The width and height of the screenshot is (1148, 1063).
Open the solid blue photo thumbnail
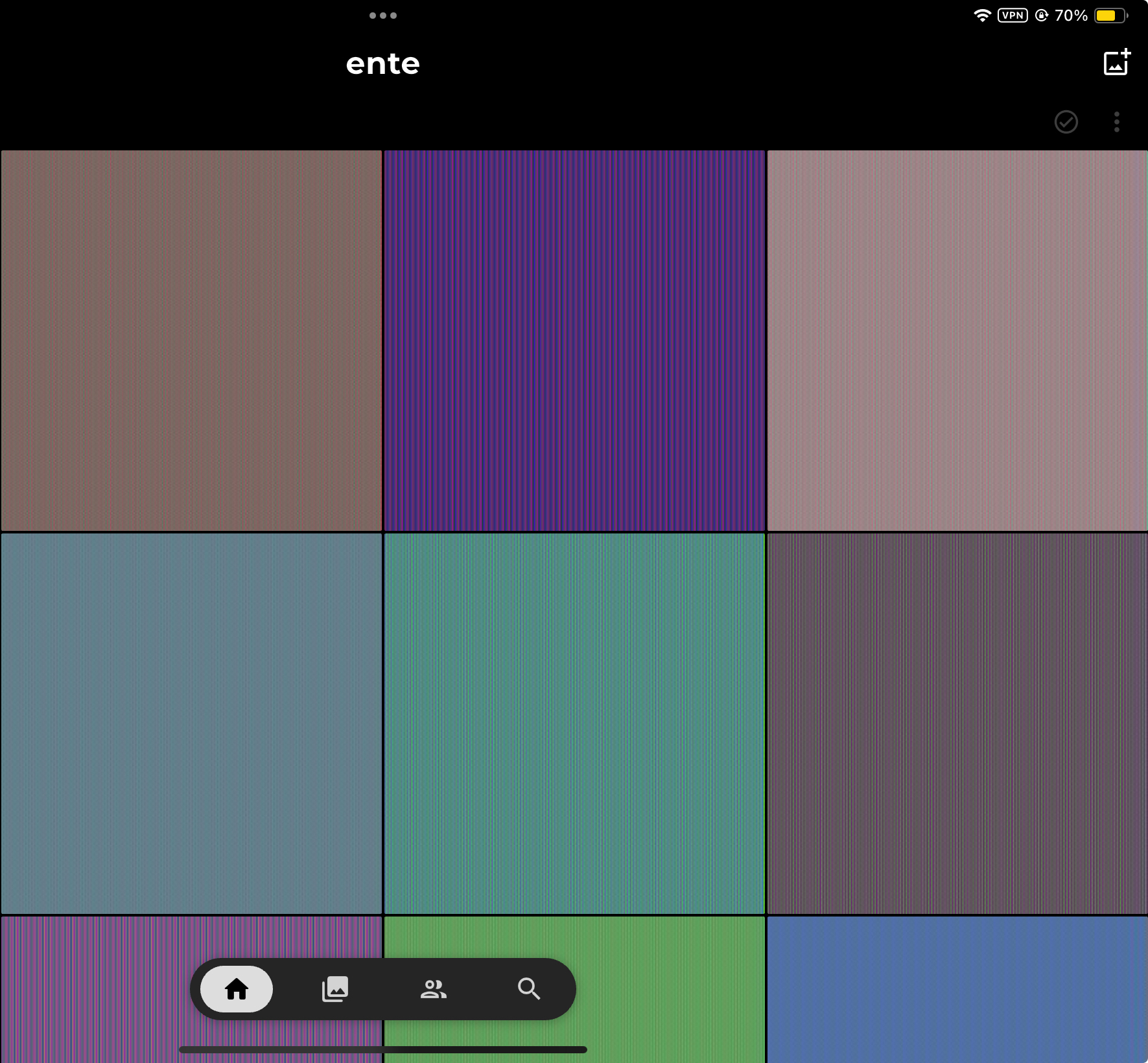tap(957, 990)
